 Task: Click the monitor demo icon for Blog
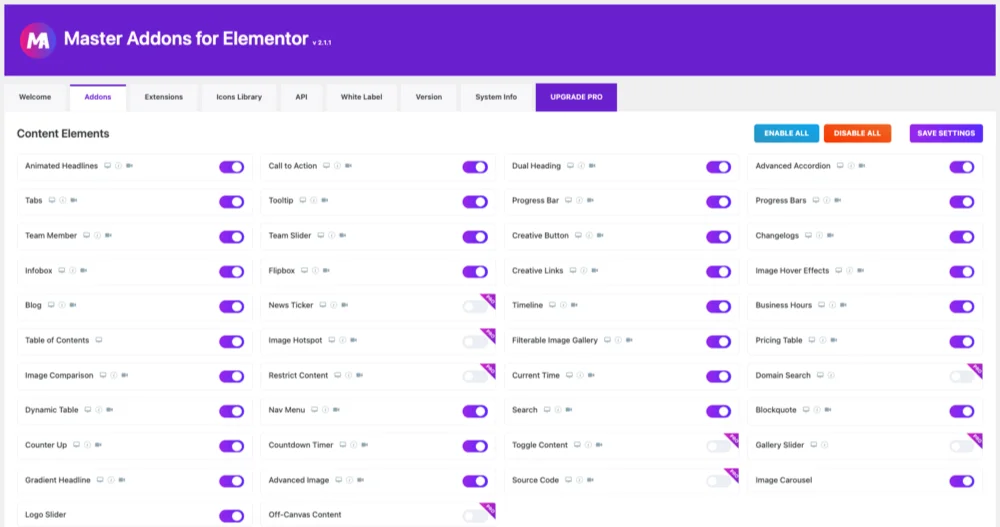tap(51, 305)
